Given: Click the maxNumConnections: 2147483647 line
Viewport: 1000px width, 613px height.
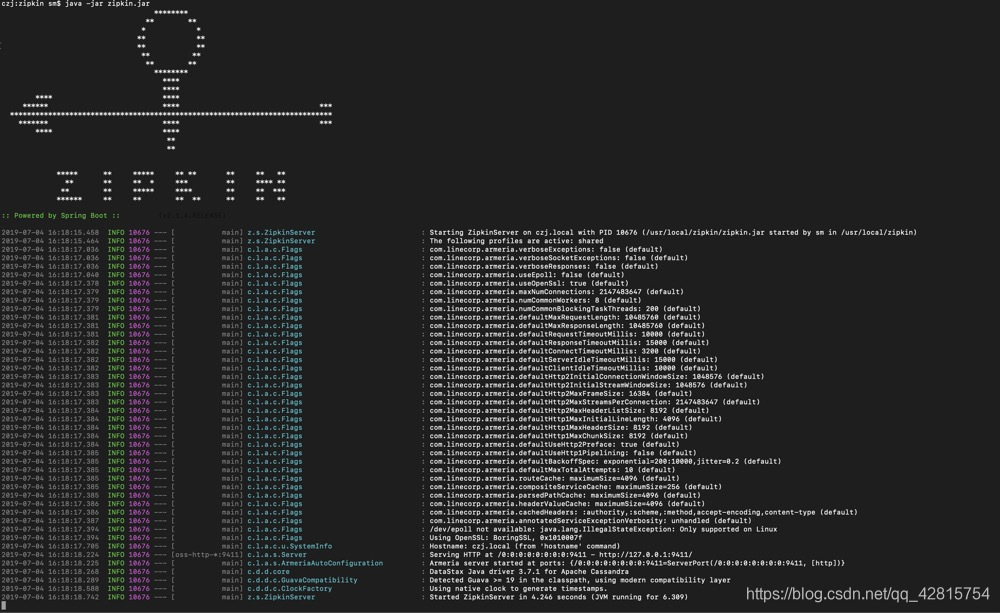Looking at the screenshot, I should tap(556, 292).
